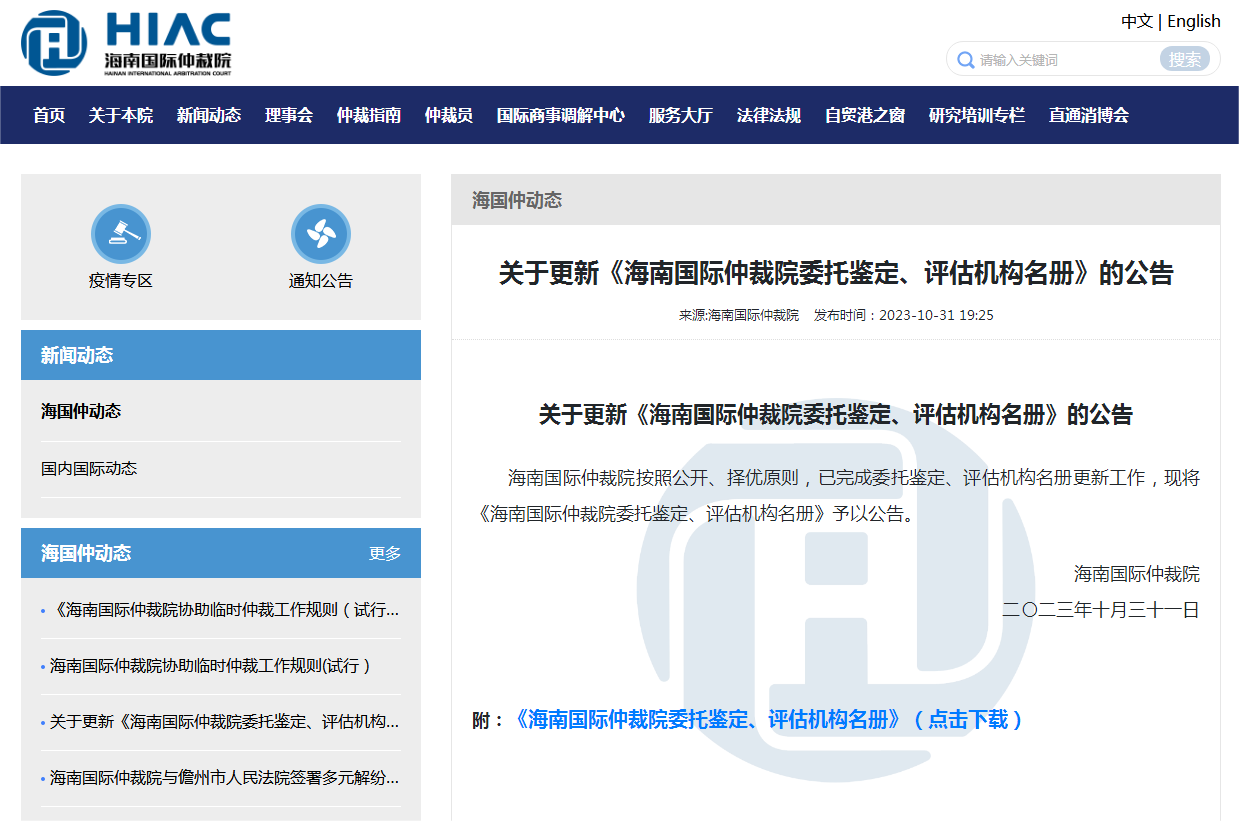The image size is (1239, 821).
Task: Switch language to English
Action: coord(1194,21)
